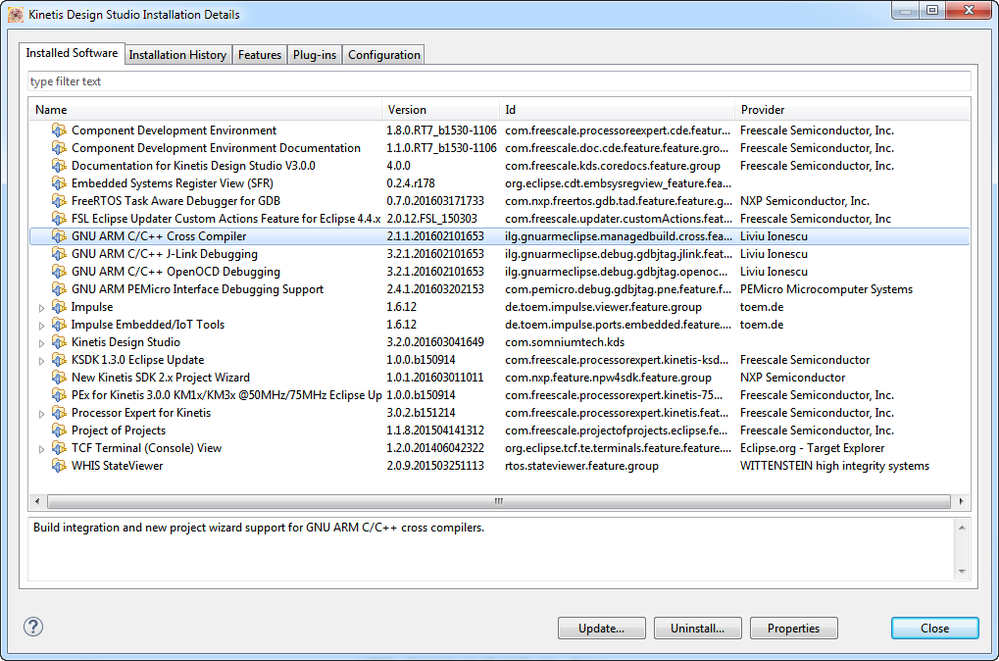Click the icon beside GNU ARM C/C++ J-Link Debugging

[59, 254]
